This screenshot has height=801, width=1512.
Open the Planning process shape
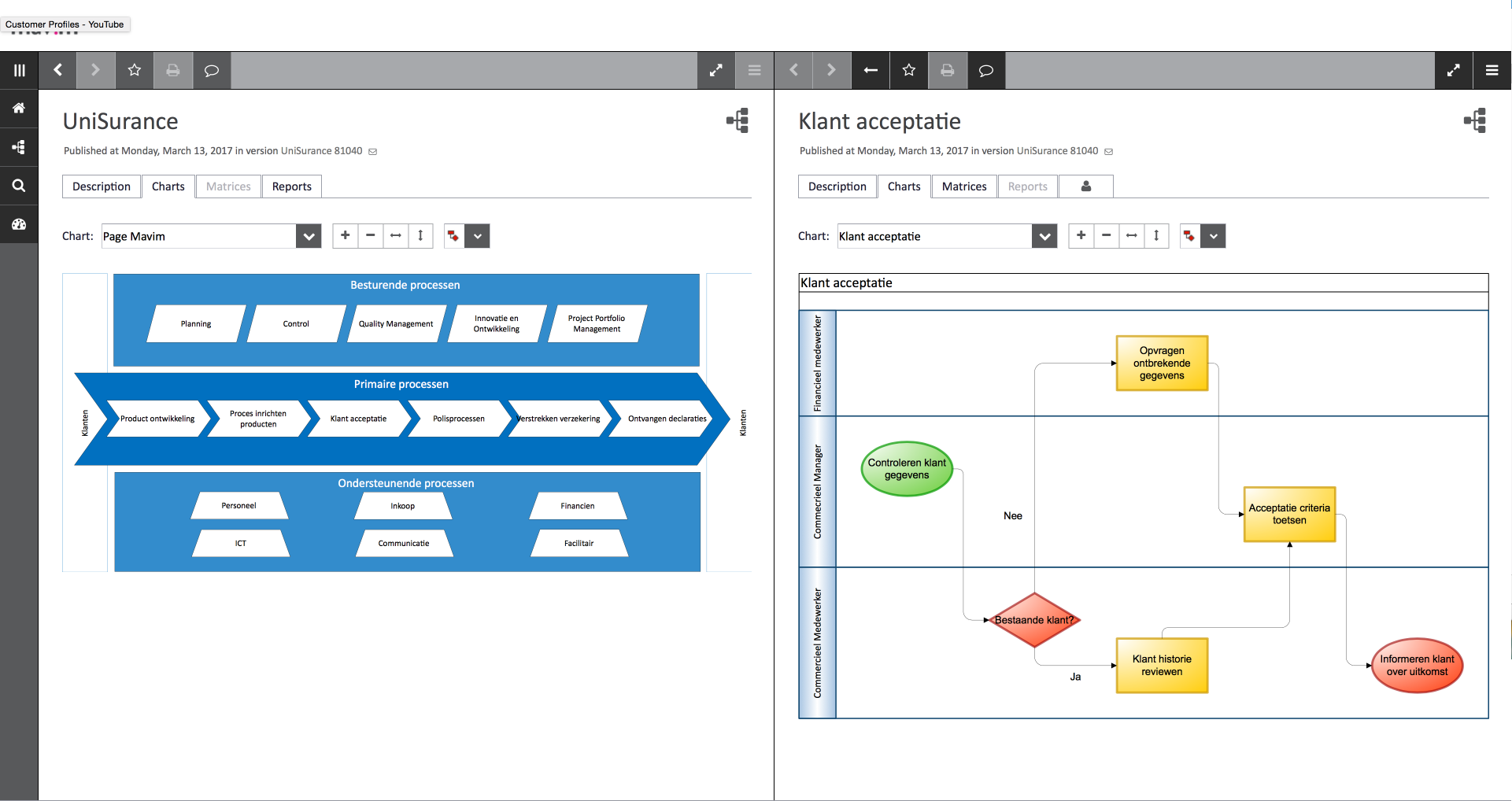tap(196, 324)
